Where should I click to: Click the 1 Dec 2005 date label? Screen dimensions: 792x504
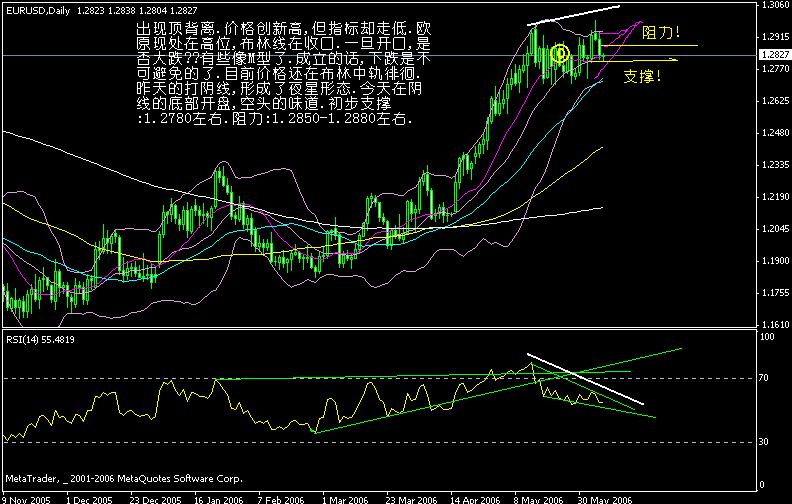pos(89,499)
